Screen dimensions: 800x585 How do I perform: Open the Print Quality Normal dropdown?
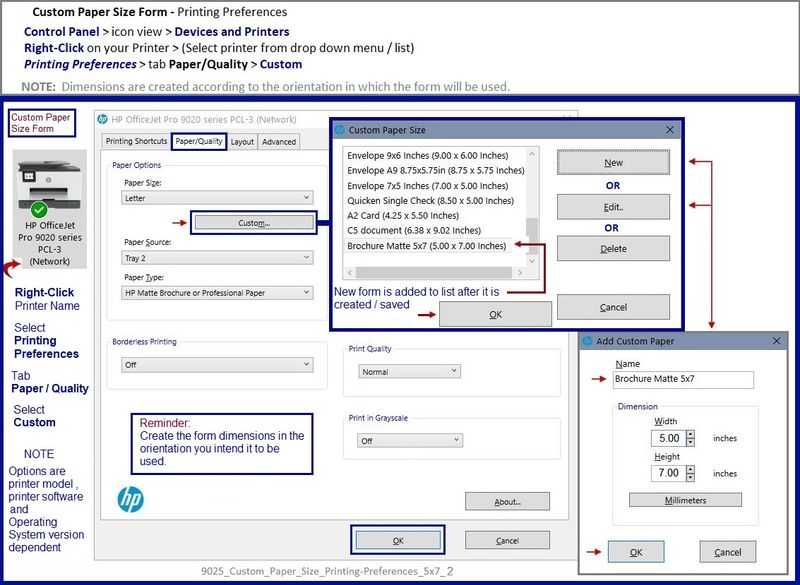point(409,371)
